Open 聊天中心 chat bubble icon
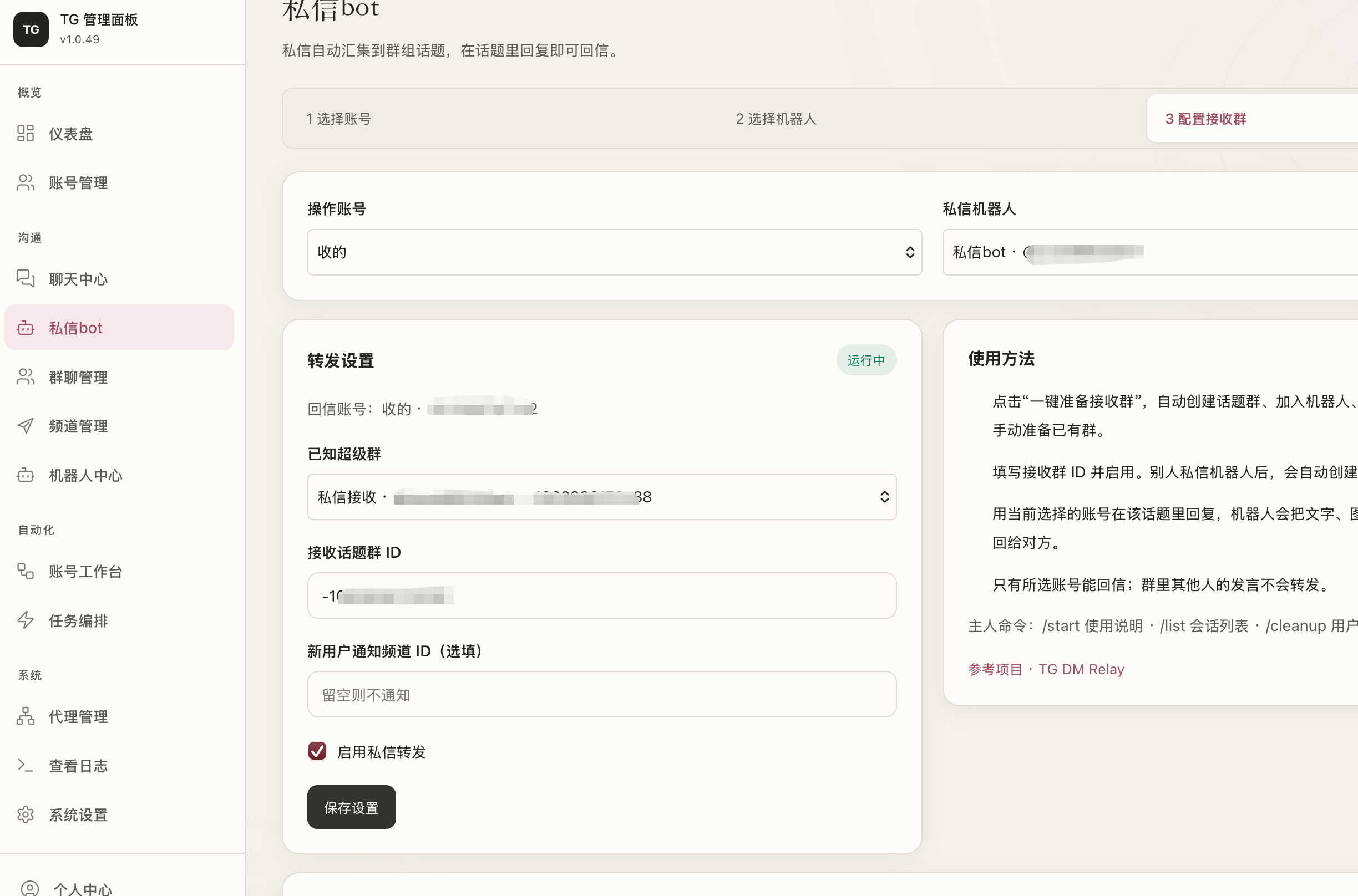The height and width of the screenshot is (896, 1358). [25, 278]
